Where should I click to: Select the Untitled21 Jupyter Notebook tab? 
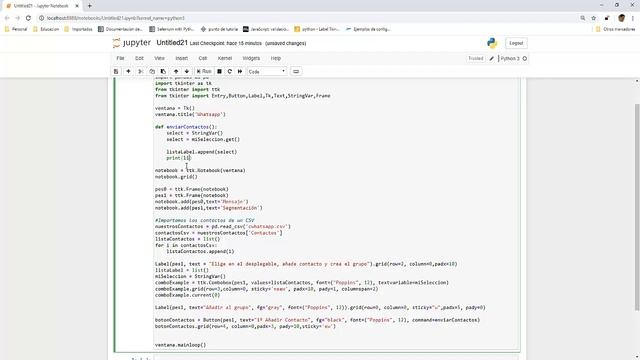pyautogui.click(x=41, y=6)
